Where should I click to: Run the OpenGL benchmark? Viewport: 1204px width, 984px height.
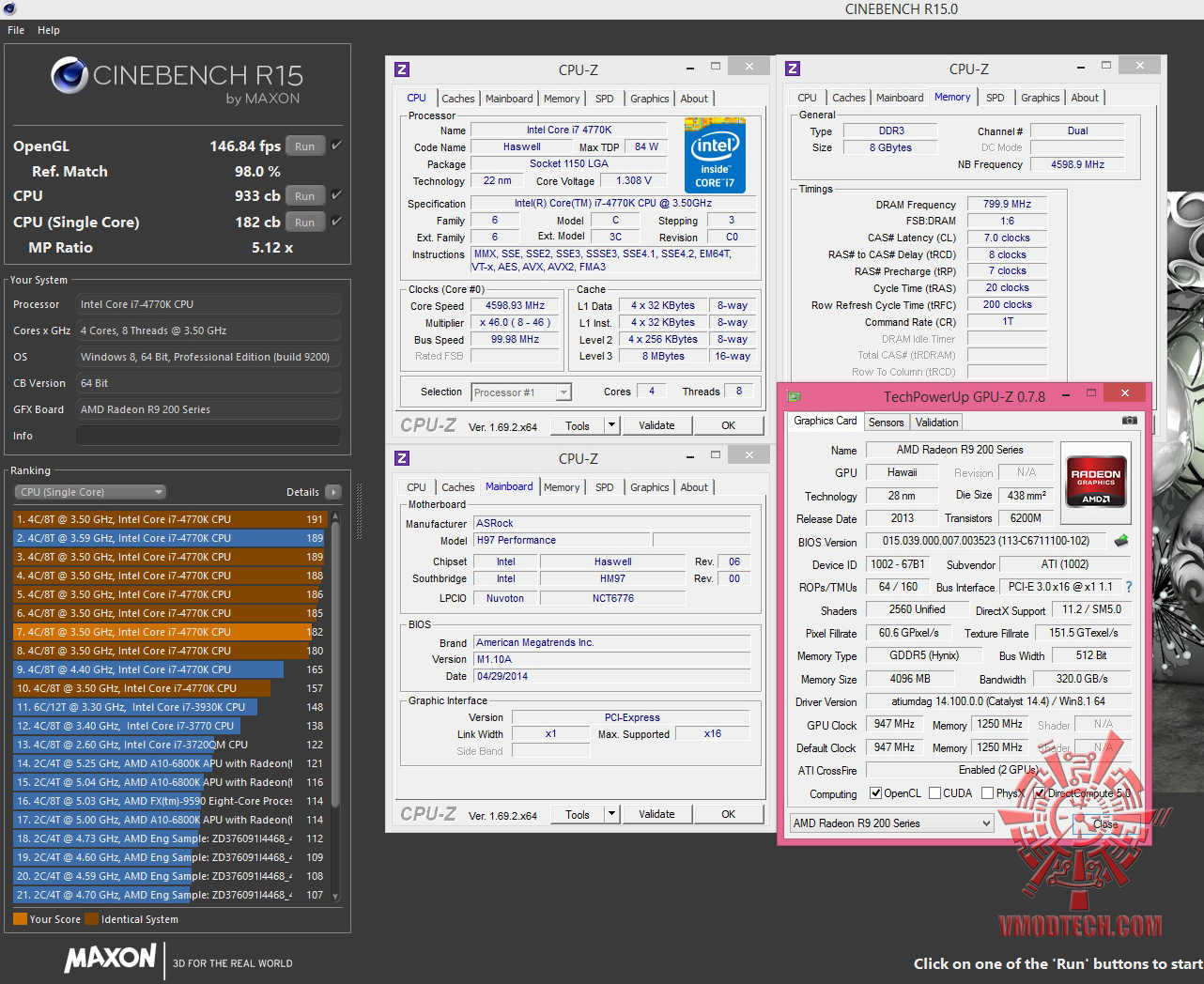tap(305, 146)
